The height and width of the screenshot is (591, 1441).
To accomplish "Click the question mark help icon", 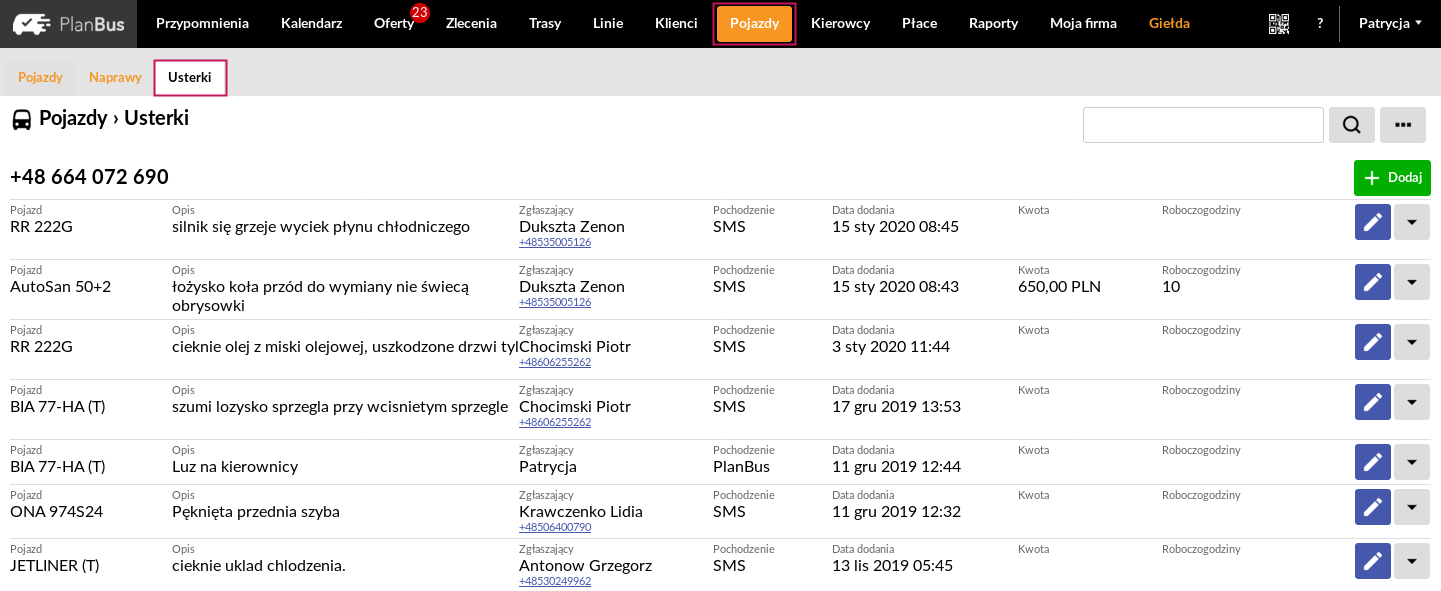I will click(x=1320, y=23).
